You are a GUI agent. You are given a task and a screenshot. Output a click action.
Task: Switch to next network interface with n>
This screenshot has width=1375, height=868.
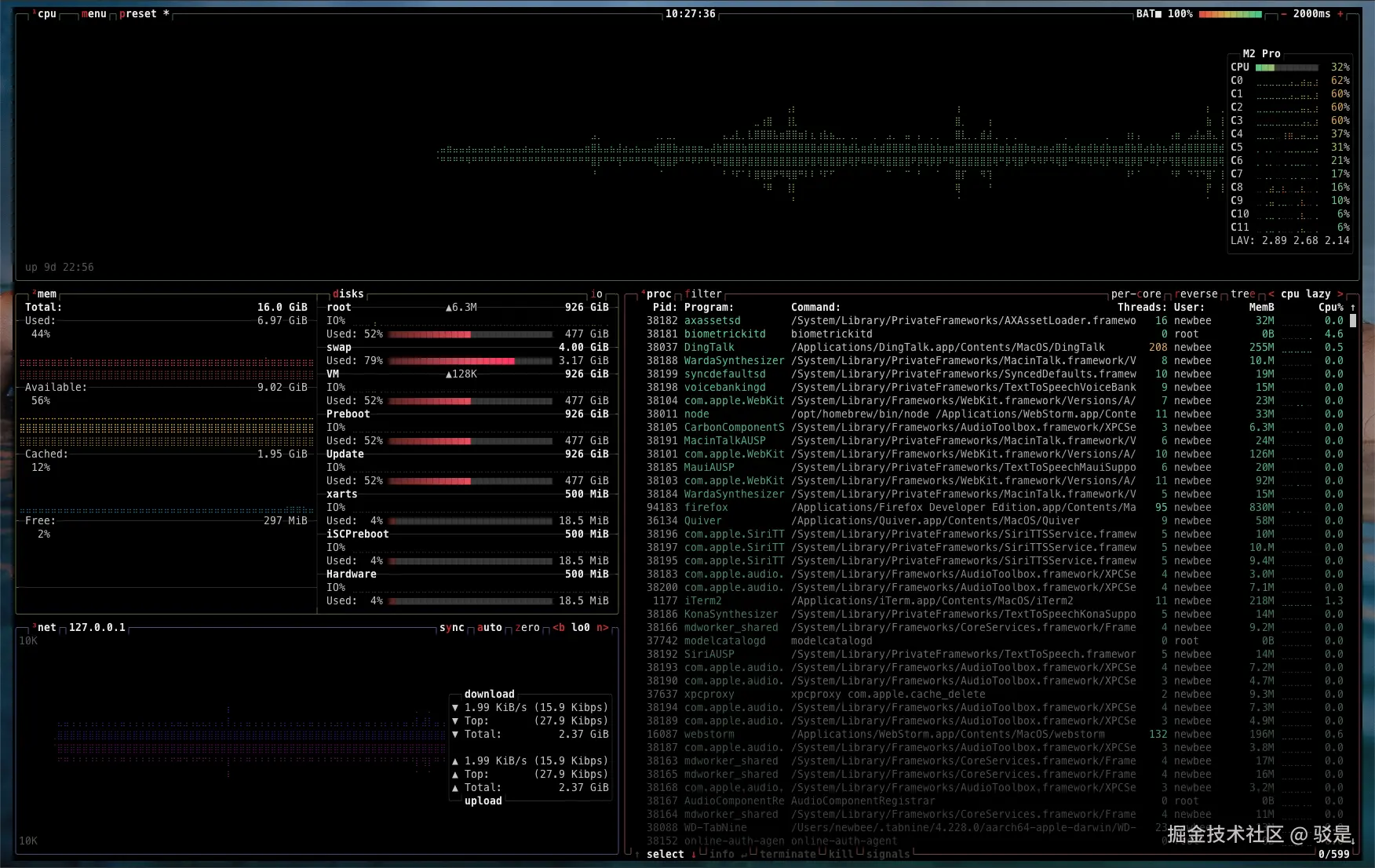tap(603, 628)
